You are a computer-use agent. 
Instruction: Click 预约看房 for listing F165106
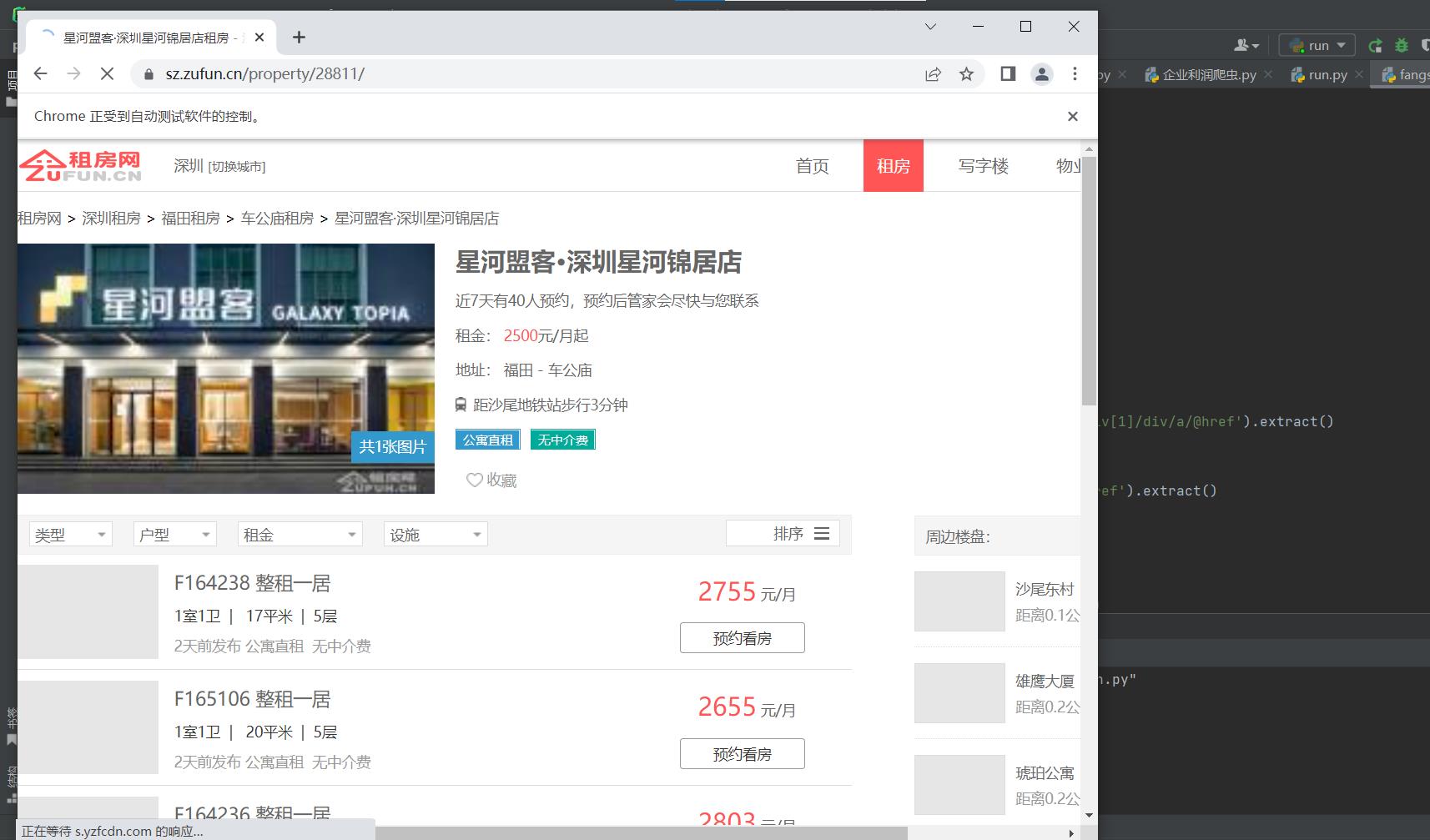(x=743, y=754)
